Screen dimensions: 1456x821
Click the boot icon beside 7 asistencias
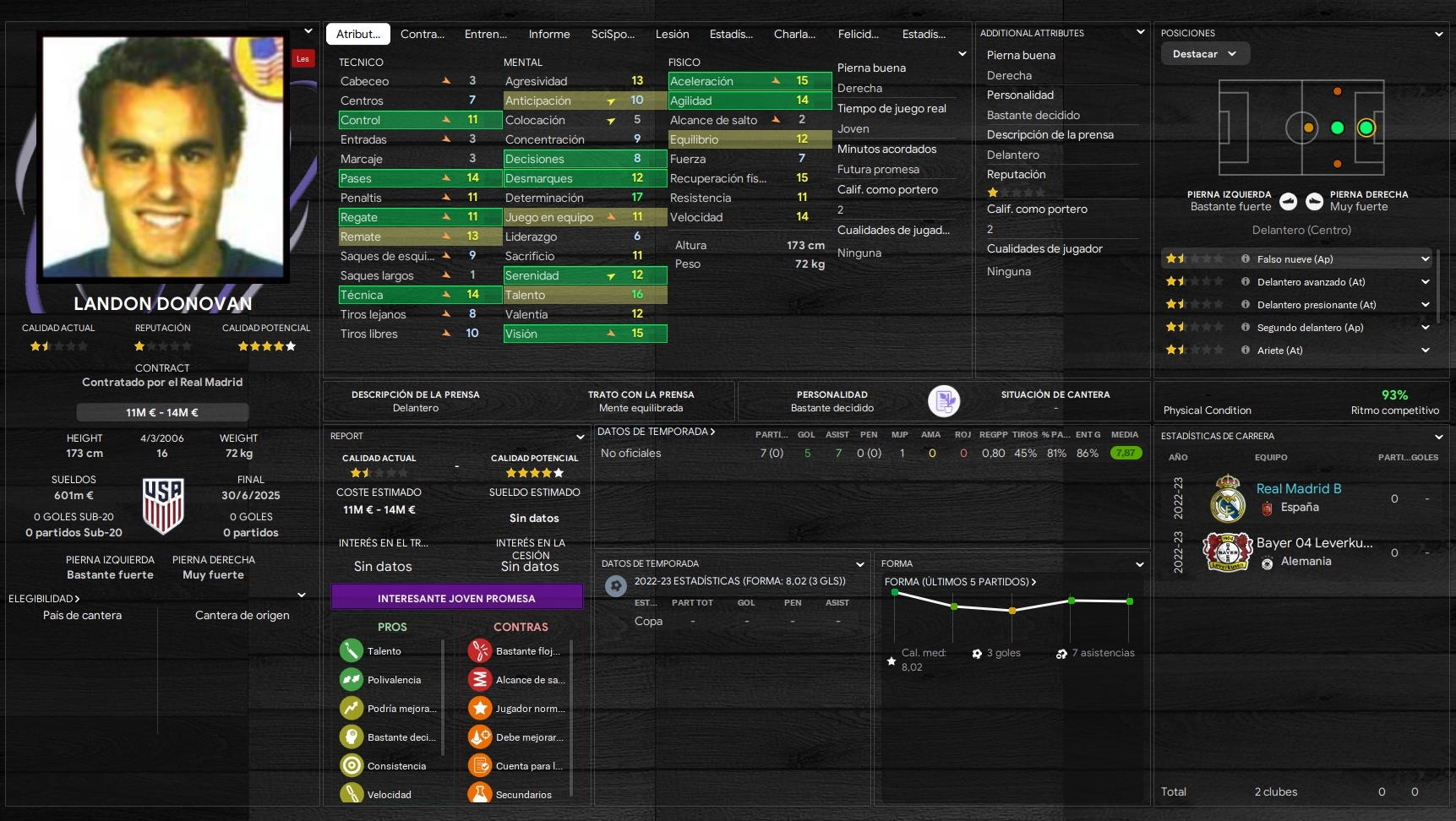(x=1061, y=654)
